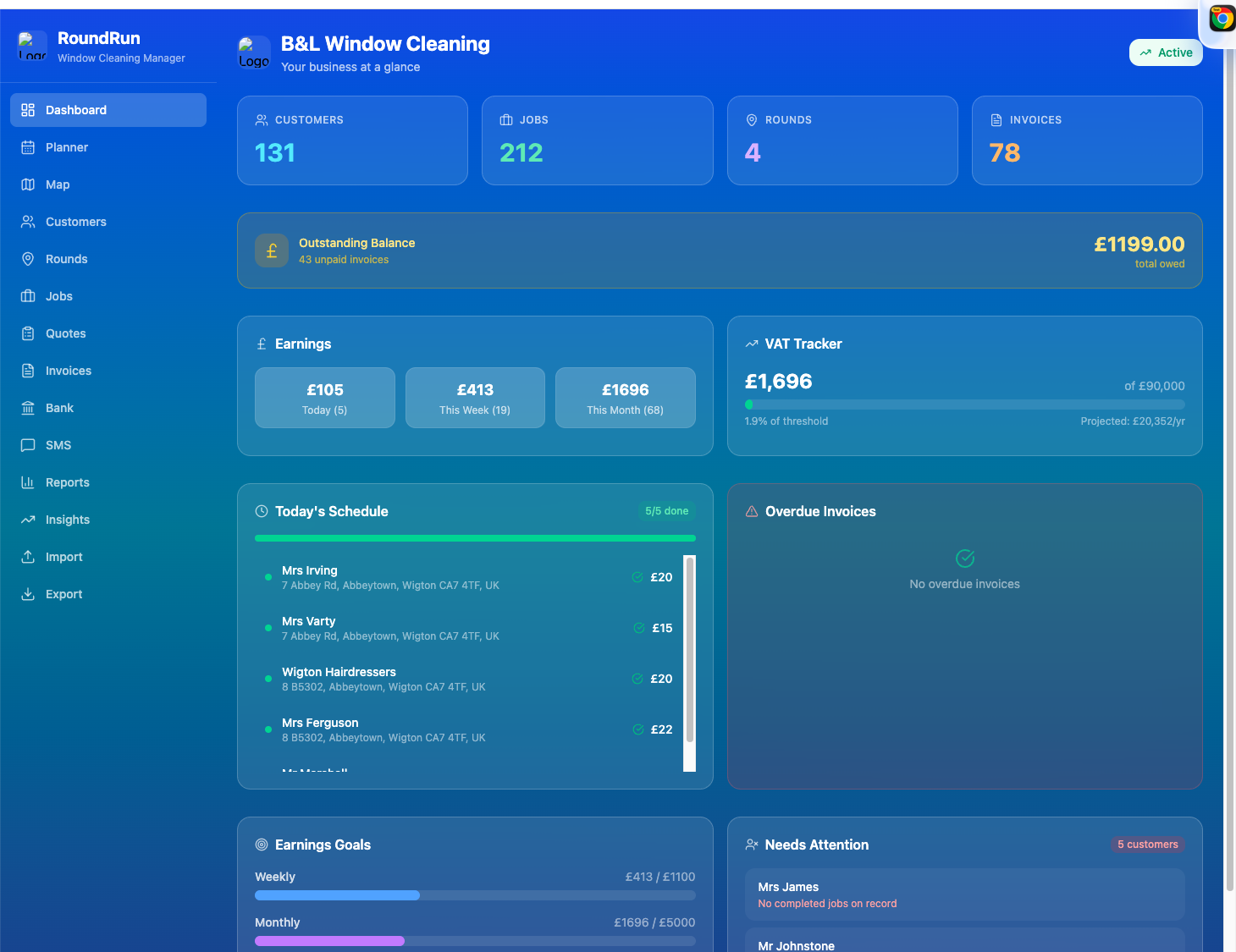Click the This Month (68) earnings tile
Viewport: 1236px width, 952px height.
(626, 398)
